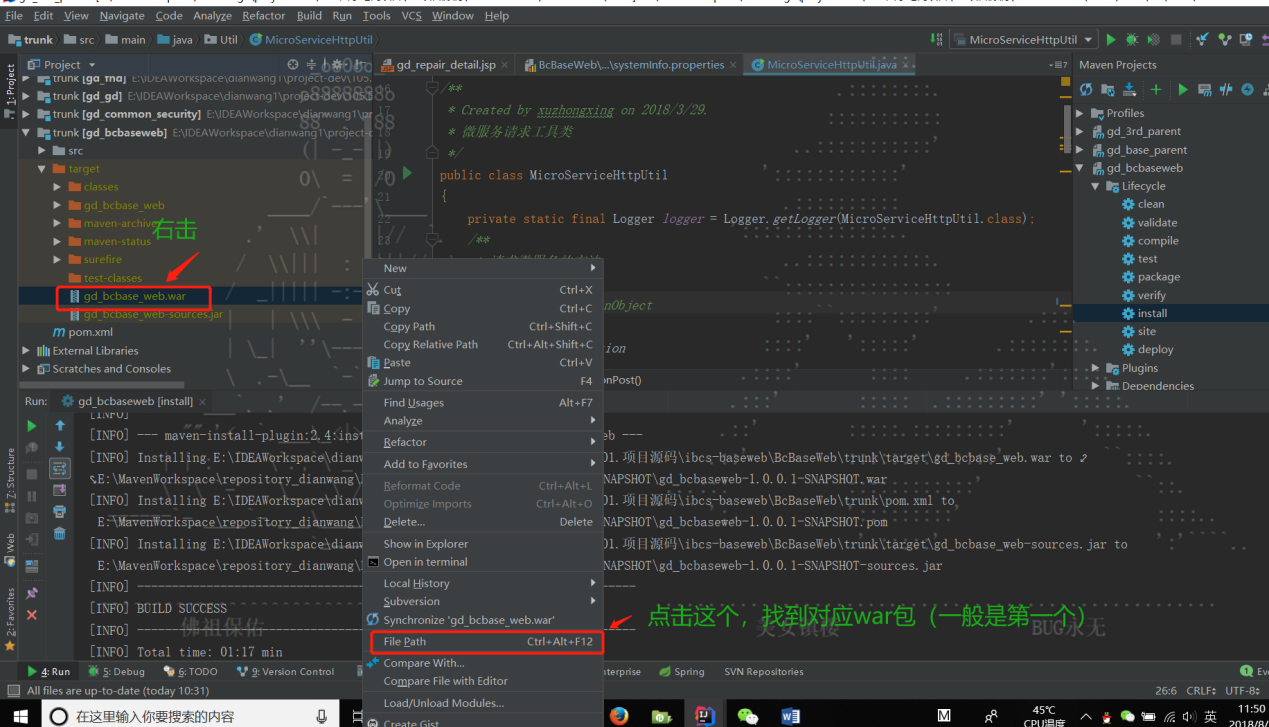Open the 9: Version Control tab
The image size is (1269, 727).
pyautogui.click(x=283, y=672)
